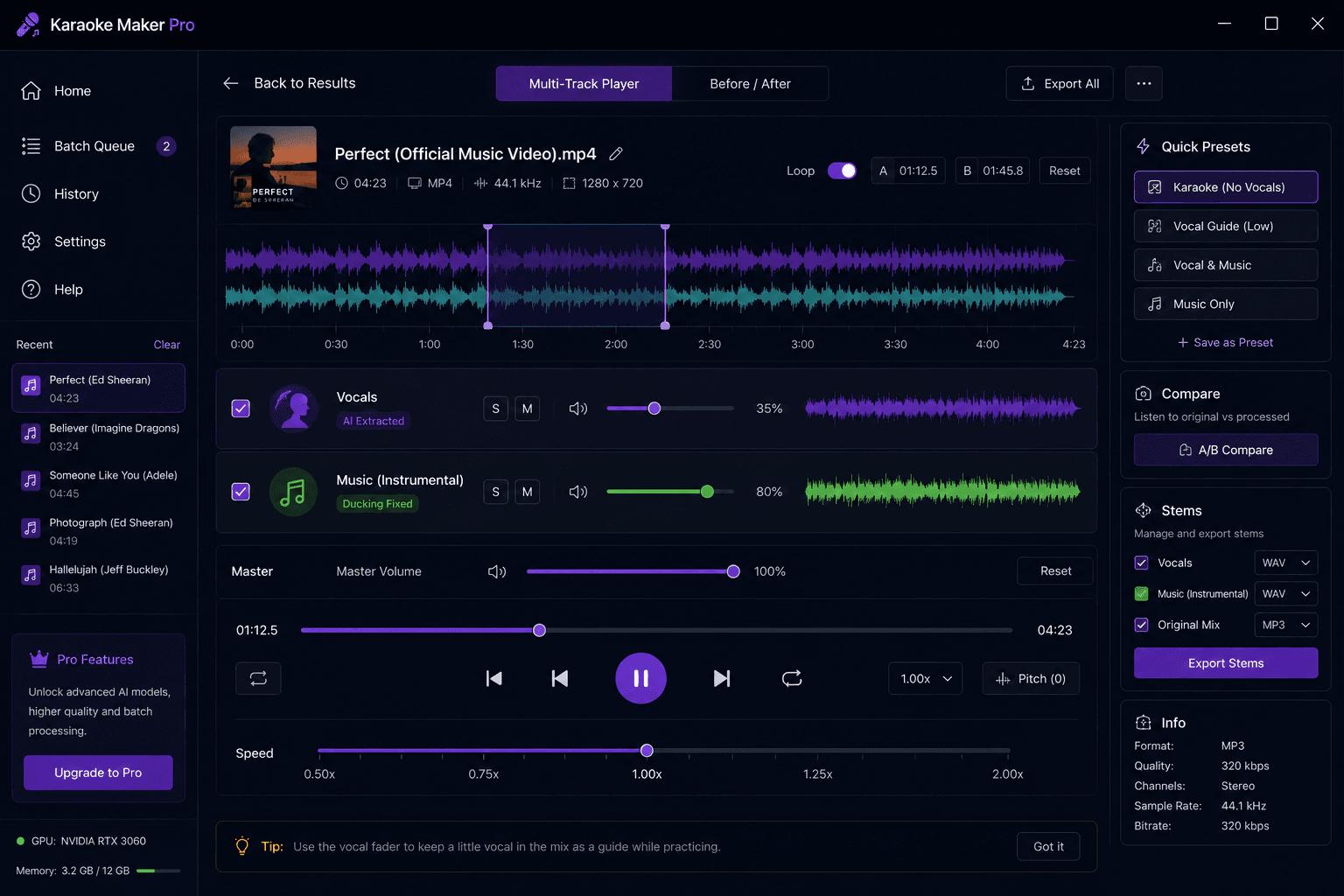Click the tip lightbulb icon

coord(242,846)
